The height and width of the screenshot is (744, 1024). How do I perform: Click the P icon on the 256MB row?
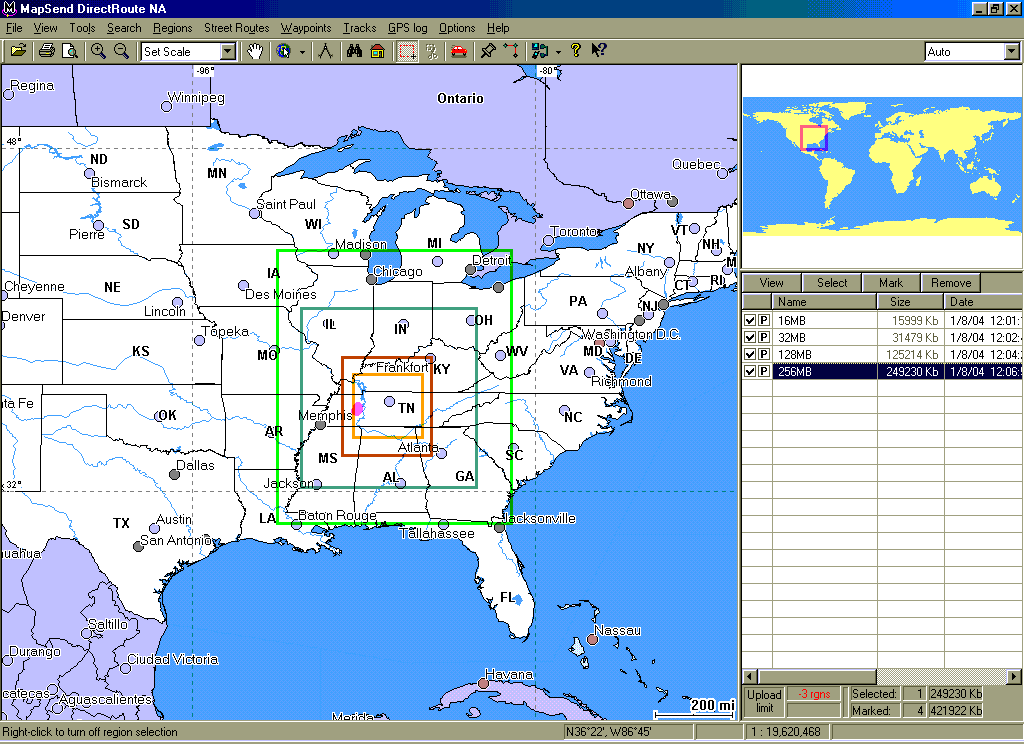click(763, 371)
